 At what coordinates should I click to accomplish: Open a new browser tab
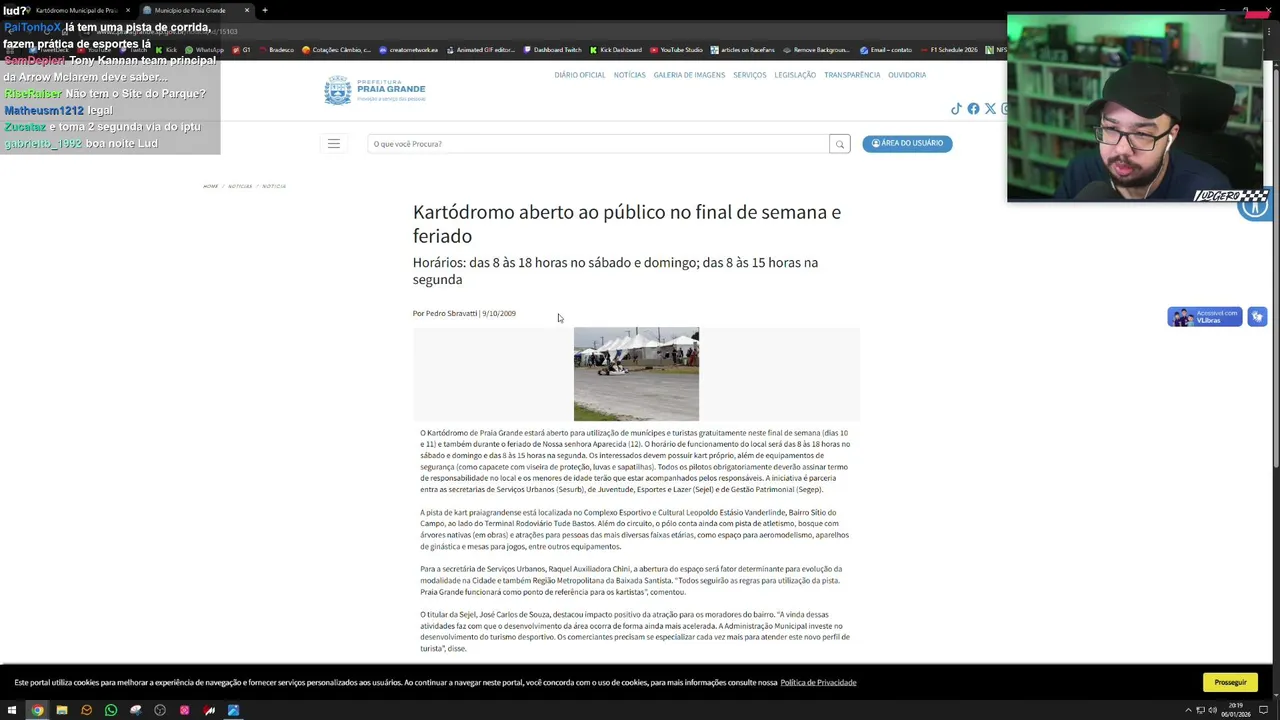(265, 10)
